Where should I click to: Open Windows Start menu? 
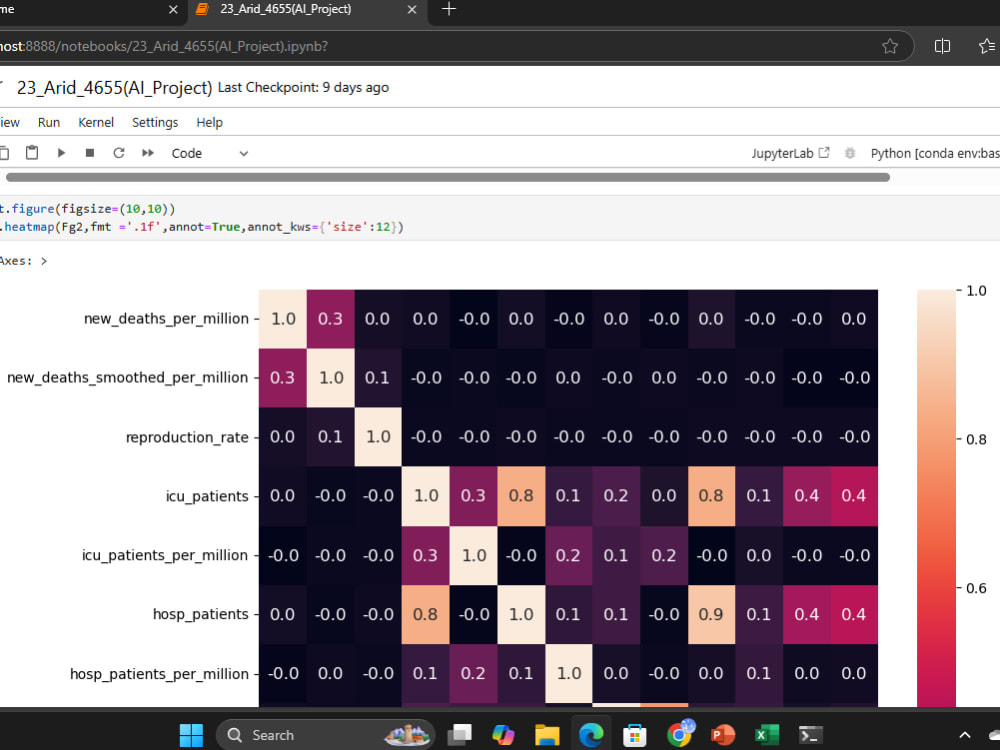(x=191, y=735)
